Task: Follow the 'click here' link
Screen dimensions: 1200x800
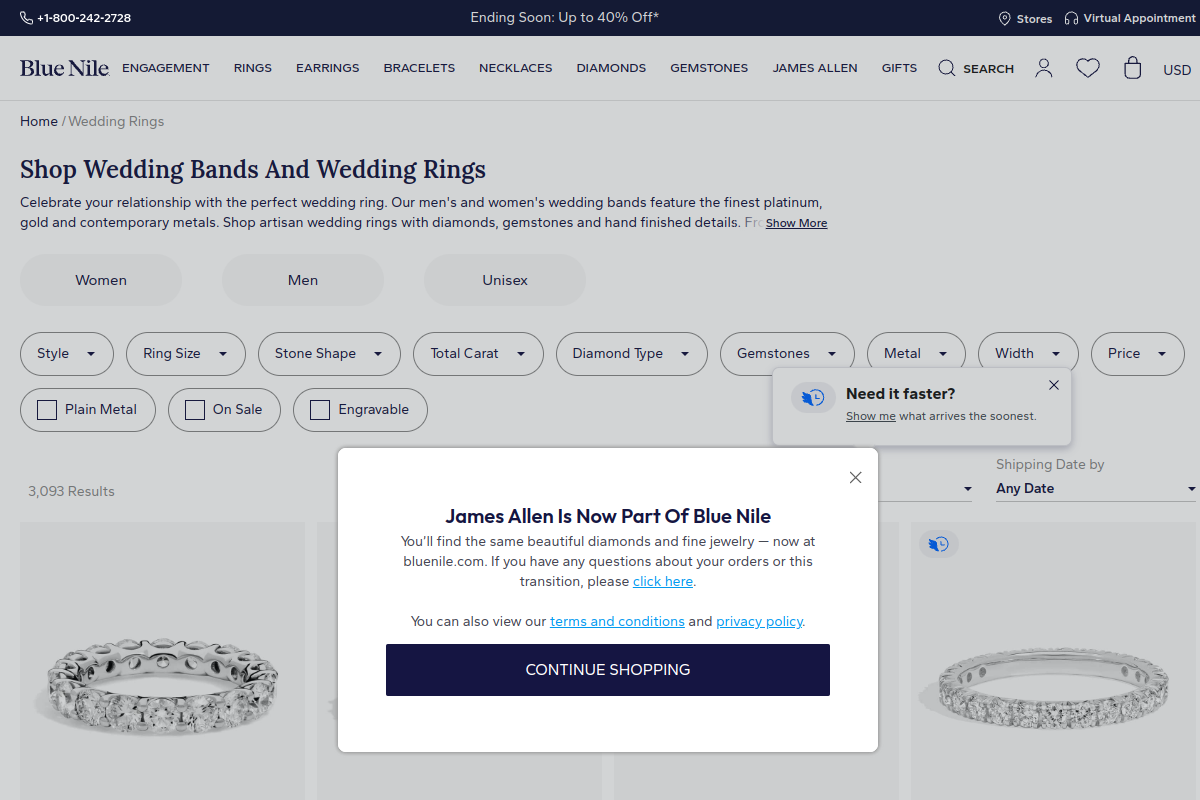Action: [x=663, y=581]
